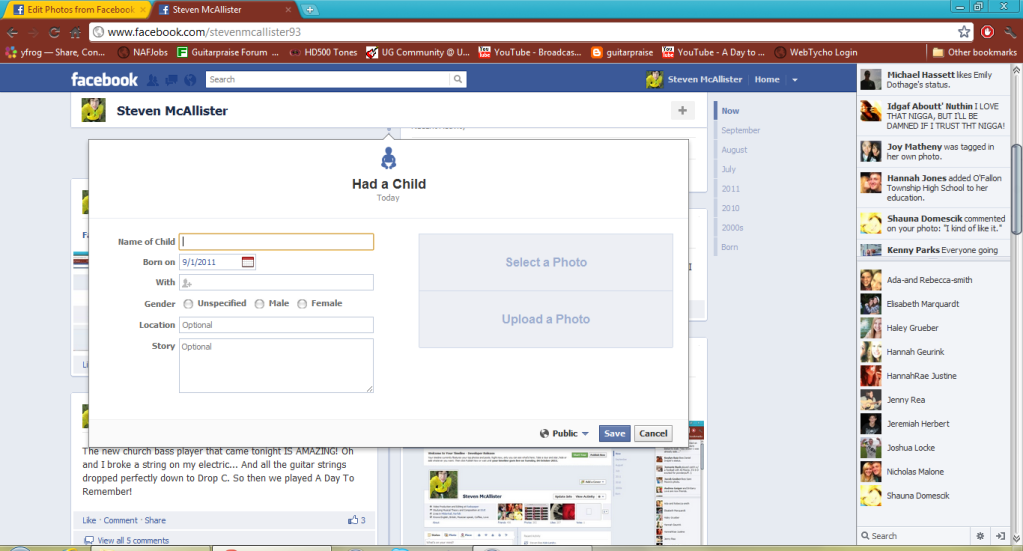Click the search magnifier button

[x=458, y=80]
